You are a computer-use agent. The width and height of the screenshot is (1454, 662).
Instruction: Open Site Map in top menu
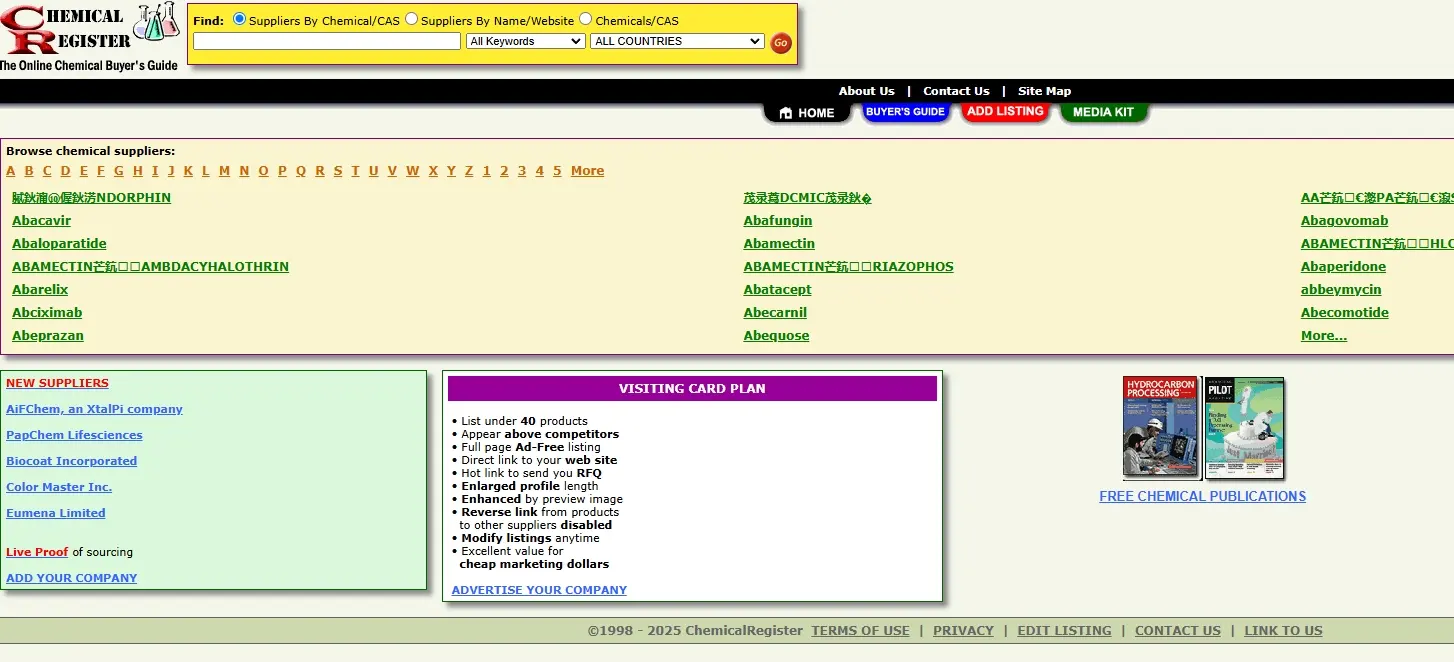click(1044, 91)
